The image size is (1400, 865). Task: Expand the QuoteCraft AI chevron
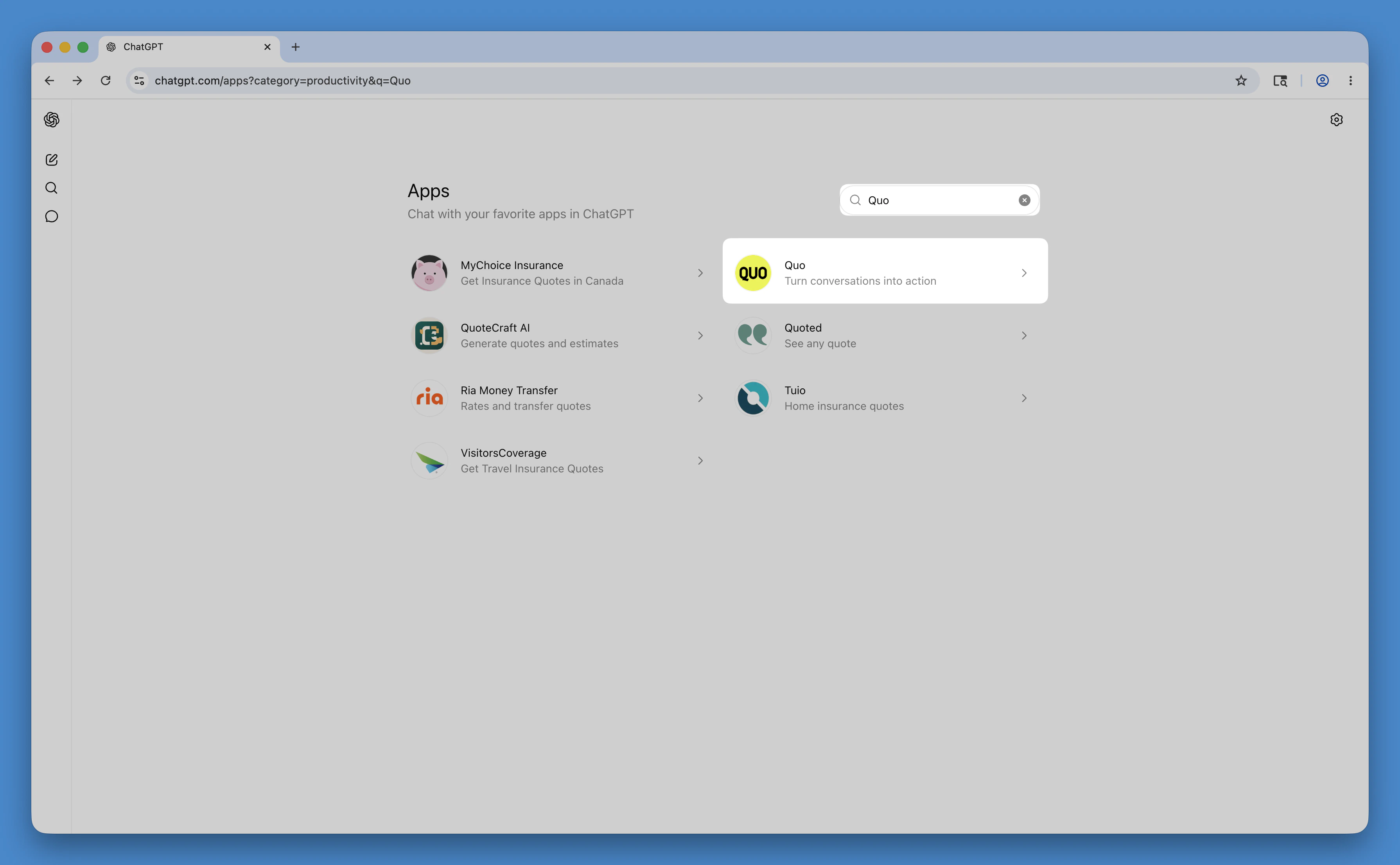(700, 335)
